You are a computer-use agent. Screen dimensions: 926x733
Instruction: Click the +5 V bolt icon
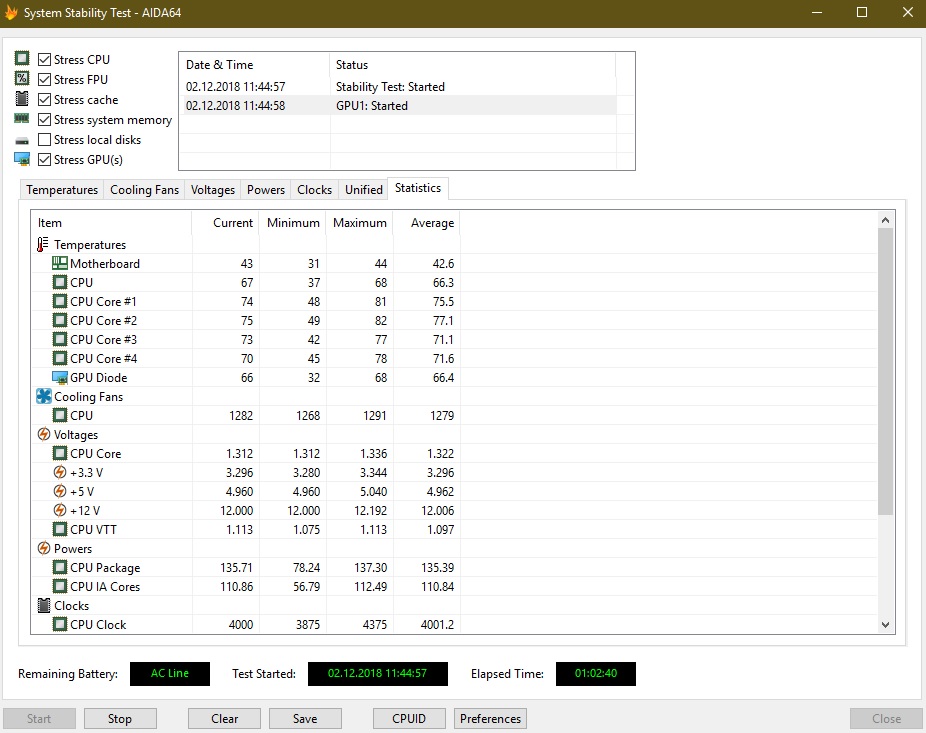click(60, 491)
